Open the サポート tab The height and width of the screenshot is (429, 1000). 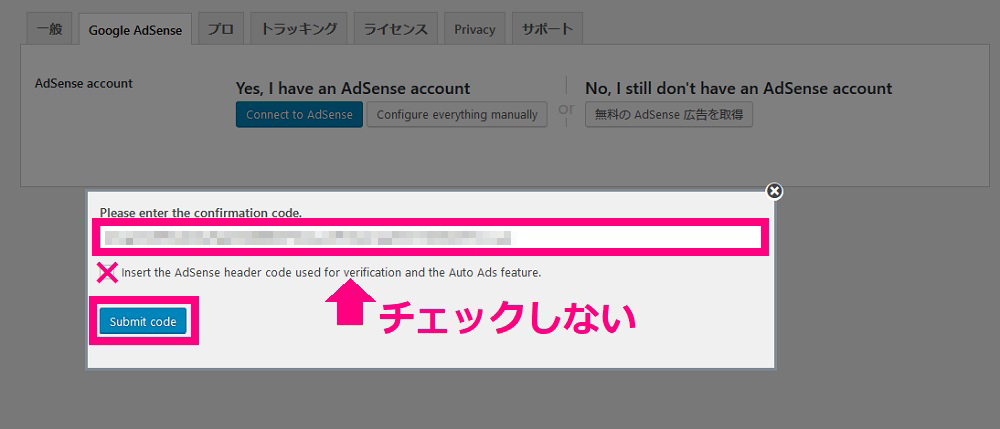click(547, 29)
